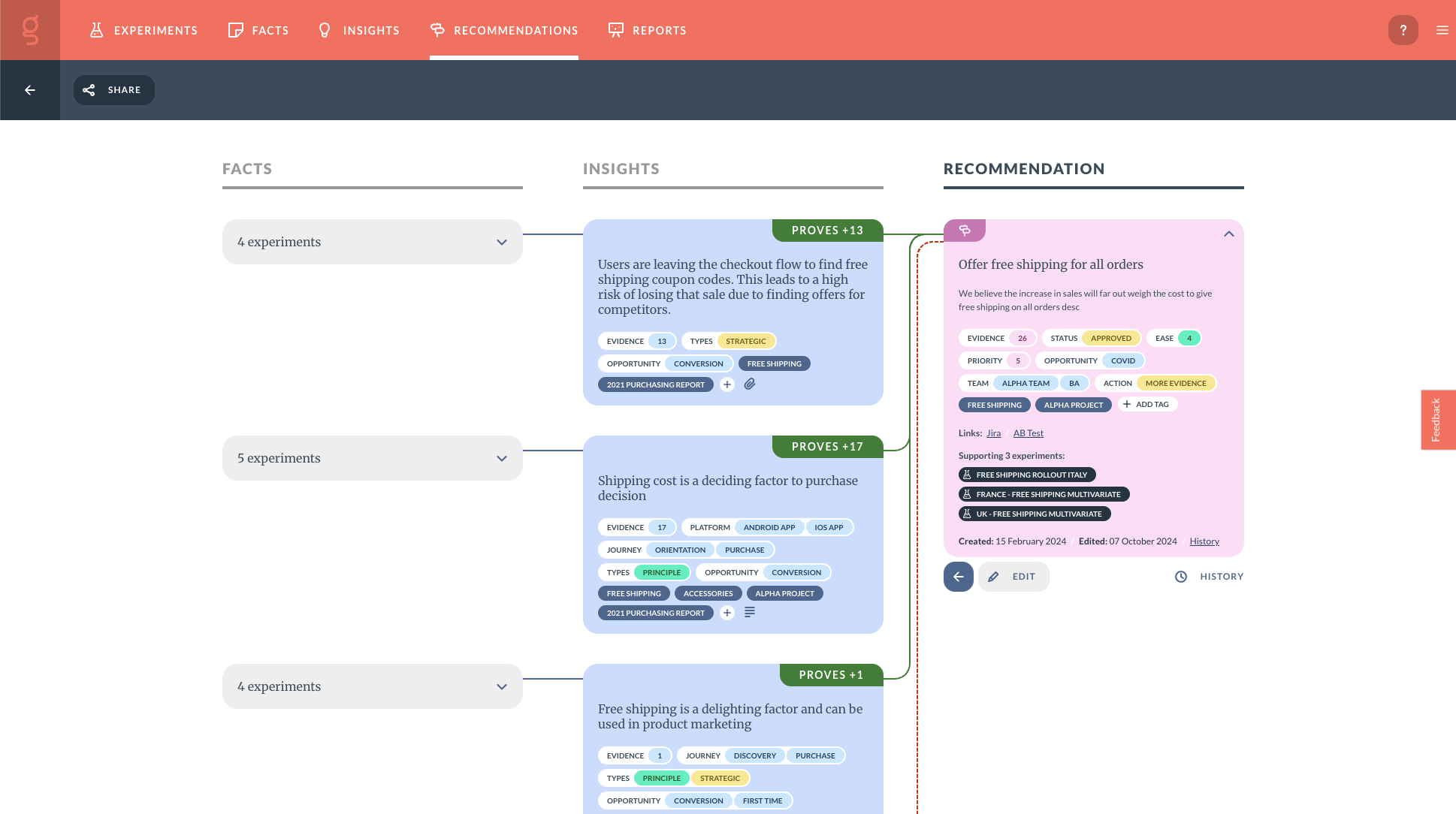The width and height of the screenshot is (1456, 814).
Task: Click the blue back arrow beside Edit
Action: (x=959, y=577)
